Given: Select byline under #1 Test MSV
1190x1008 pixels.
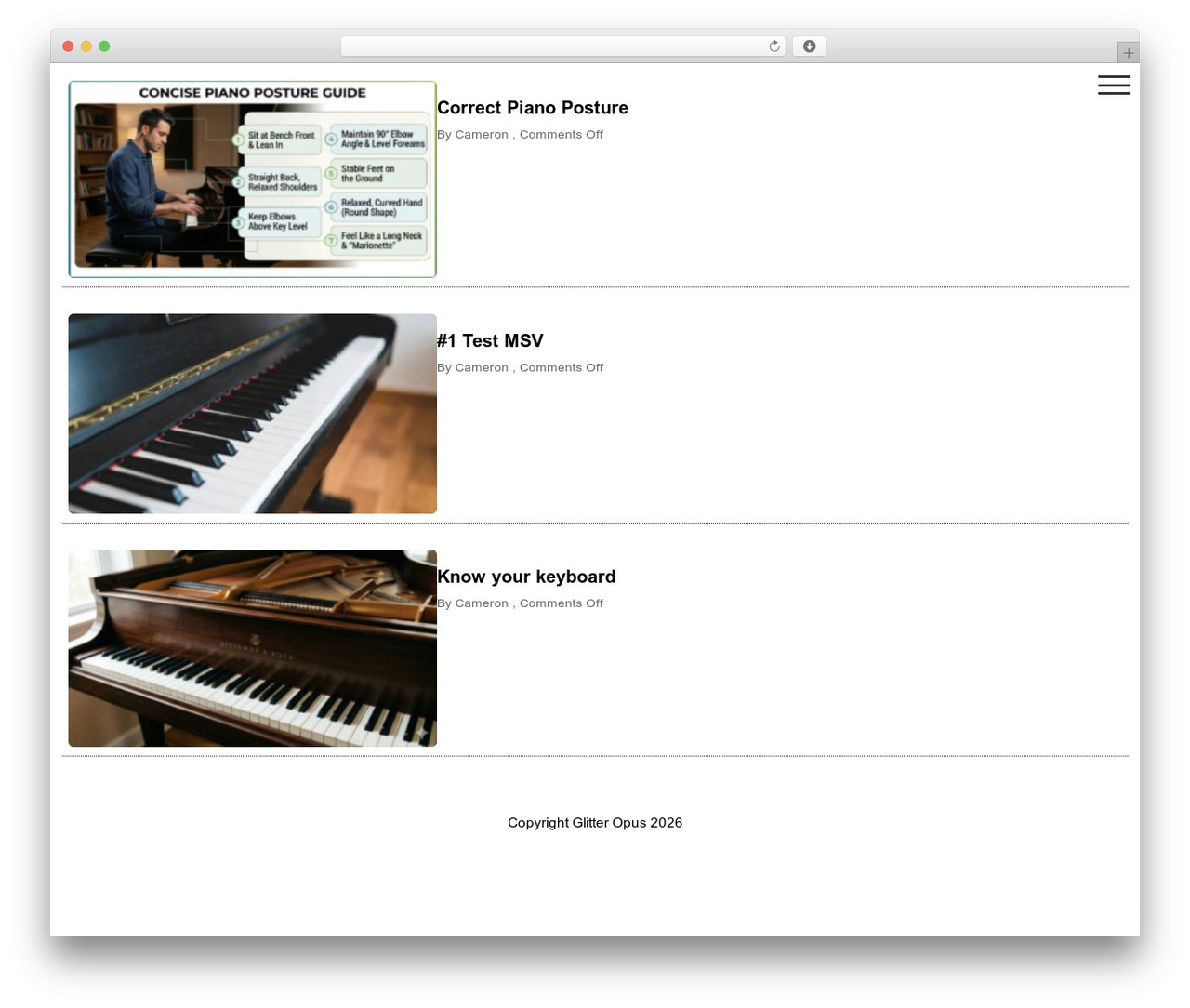Looking at the screenshot, I should coord(520,368).
